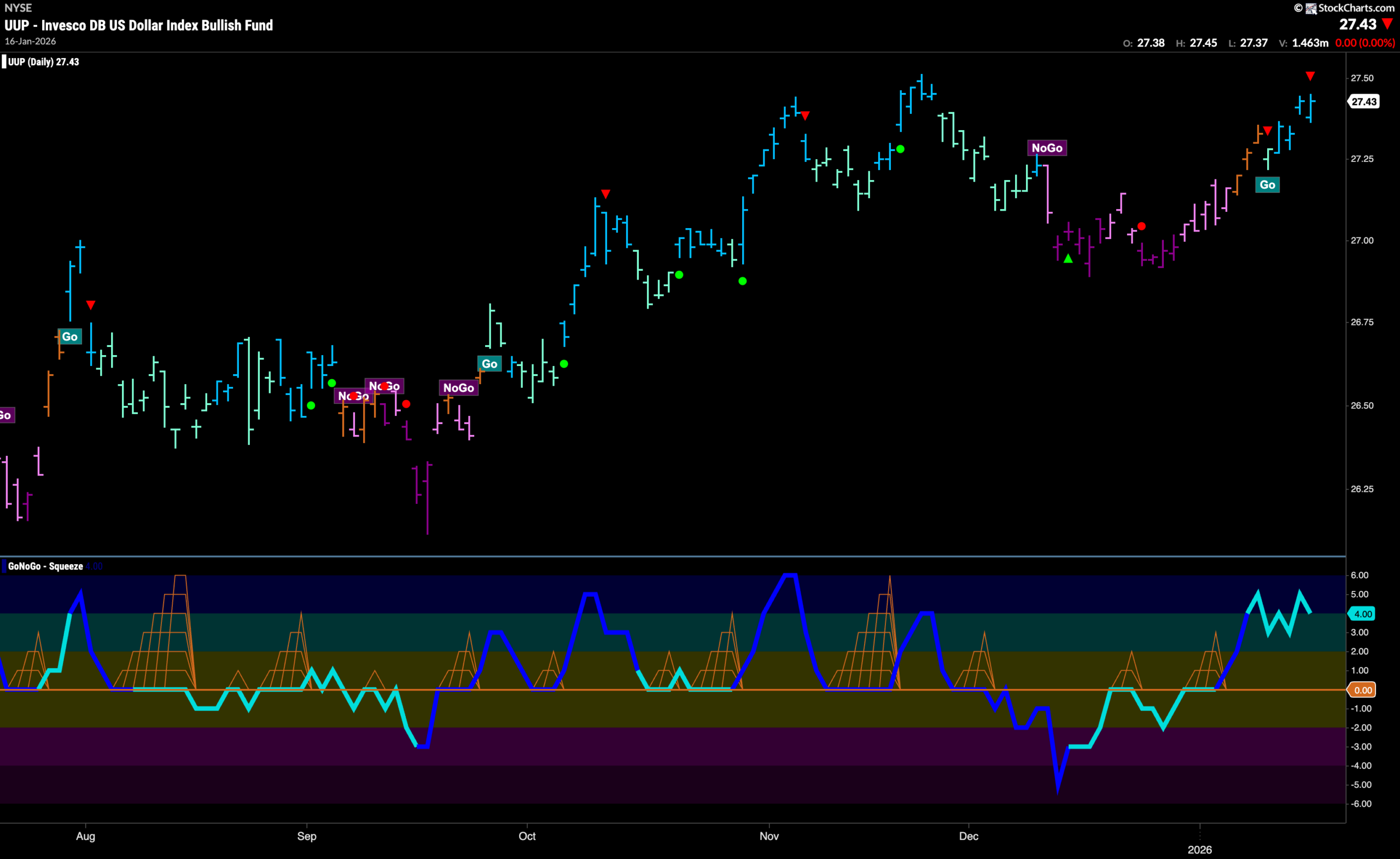The image size is (1400, 859).
Task: Click the 27.43 current price tag on axis
Action: [1364, 102]
